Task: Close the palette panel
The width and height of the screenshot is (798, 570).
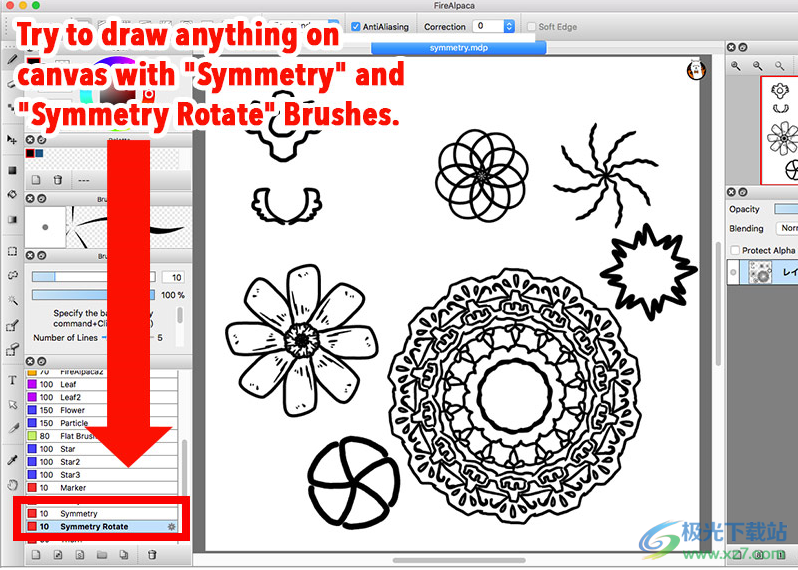Action: 30,139
